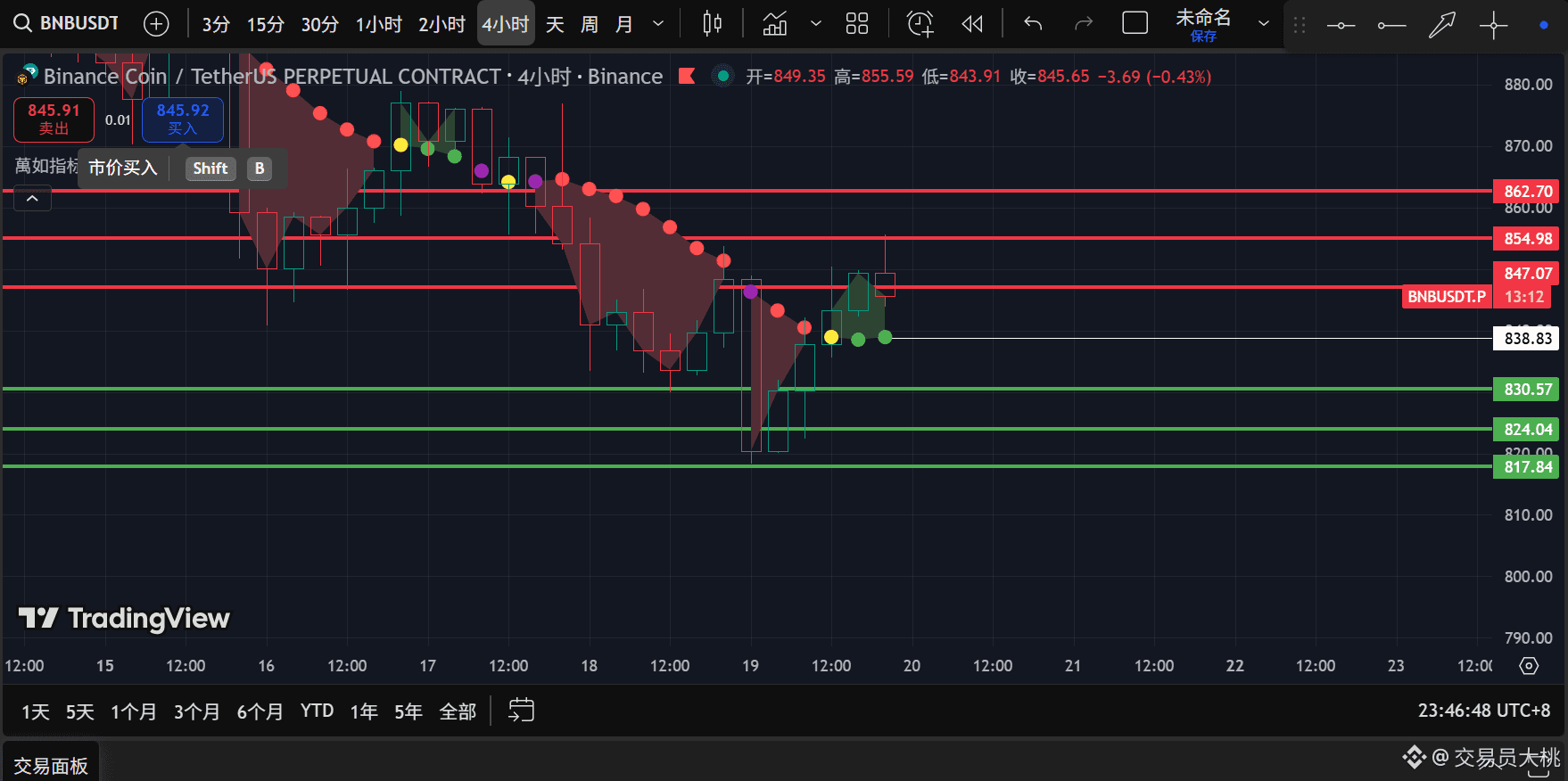The image size is (1568, 781).
Task: Undo the last chart action
Action: [x=1033, y=24]
